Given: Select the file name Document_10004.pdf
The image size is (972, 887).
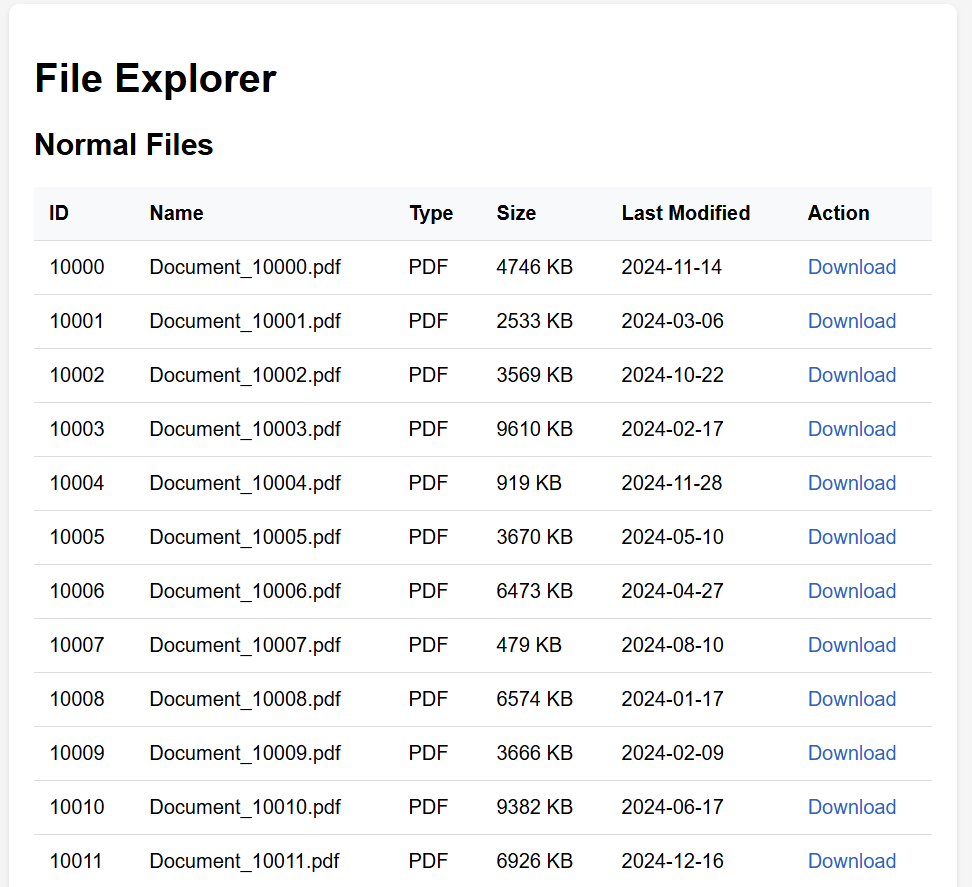Looking at the screenshot, I should point(245,483).
